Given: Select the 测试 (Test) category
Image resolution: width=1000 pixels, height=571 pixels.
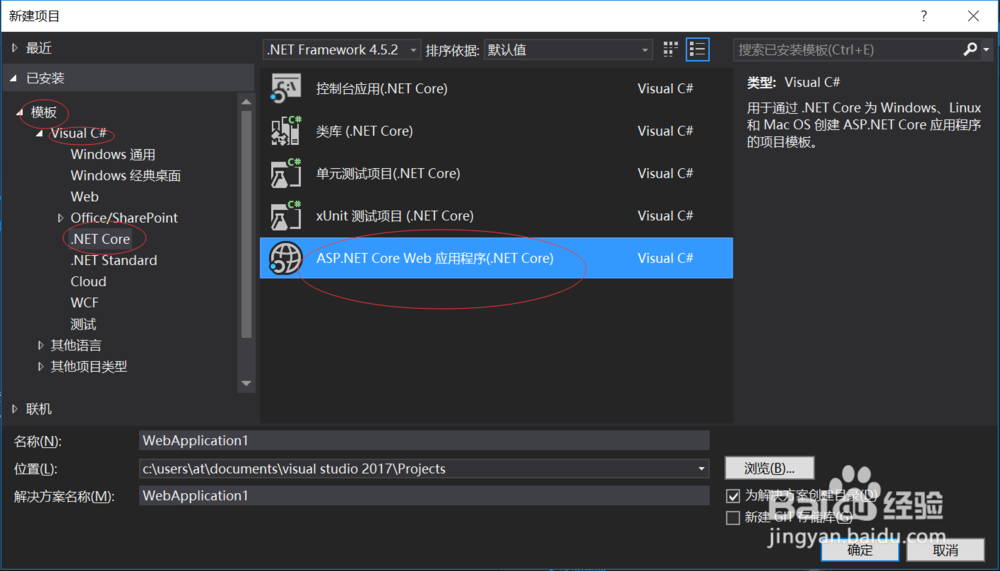Looking at the screenshot, I should [x=83, y=324].
